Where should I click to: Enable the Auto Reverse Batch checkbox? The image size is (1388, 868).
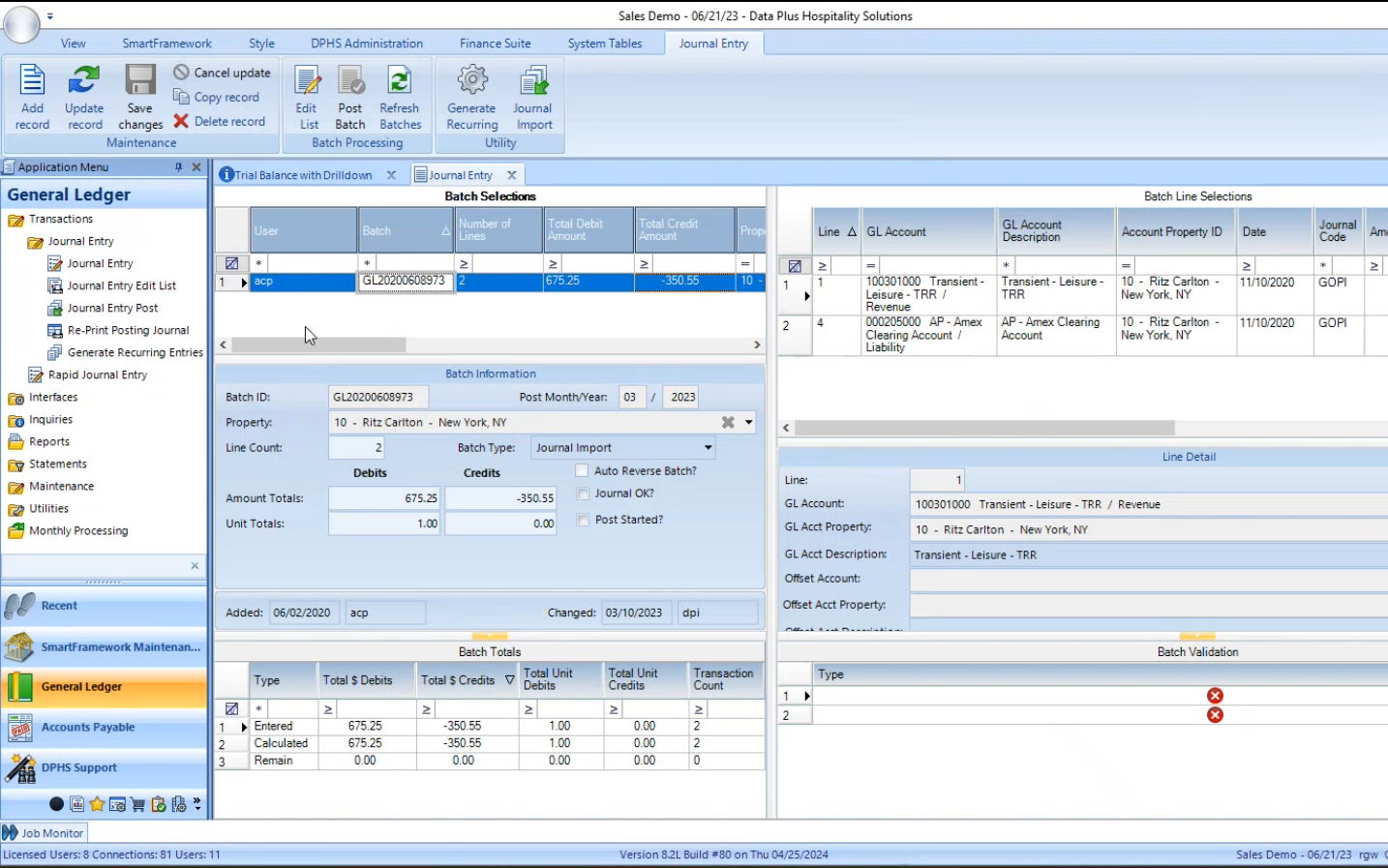pos(583,471)
